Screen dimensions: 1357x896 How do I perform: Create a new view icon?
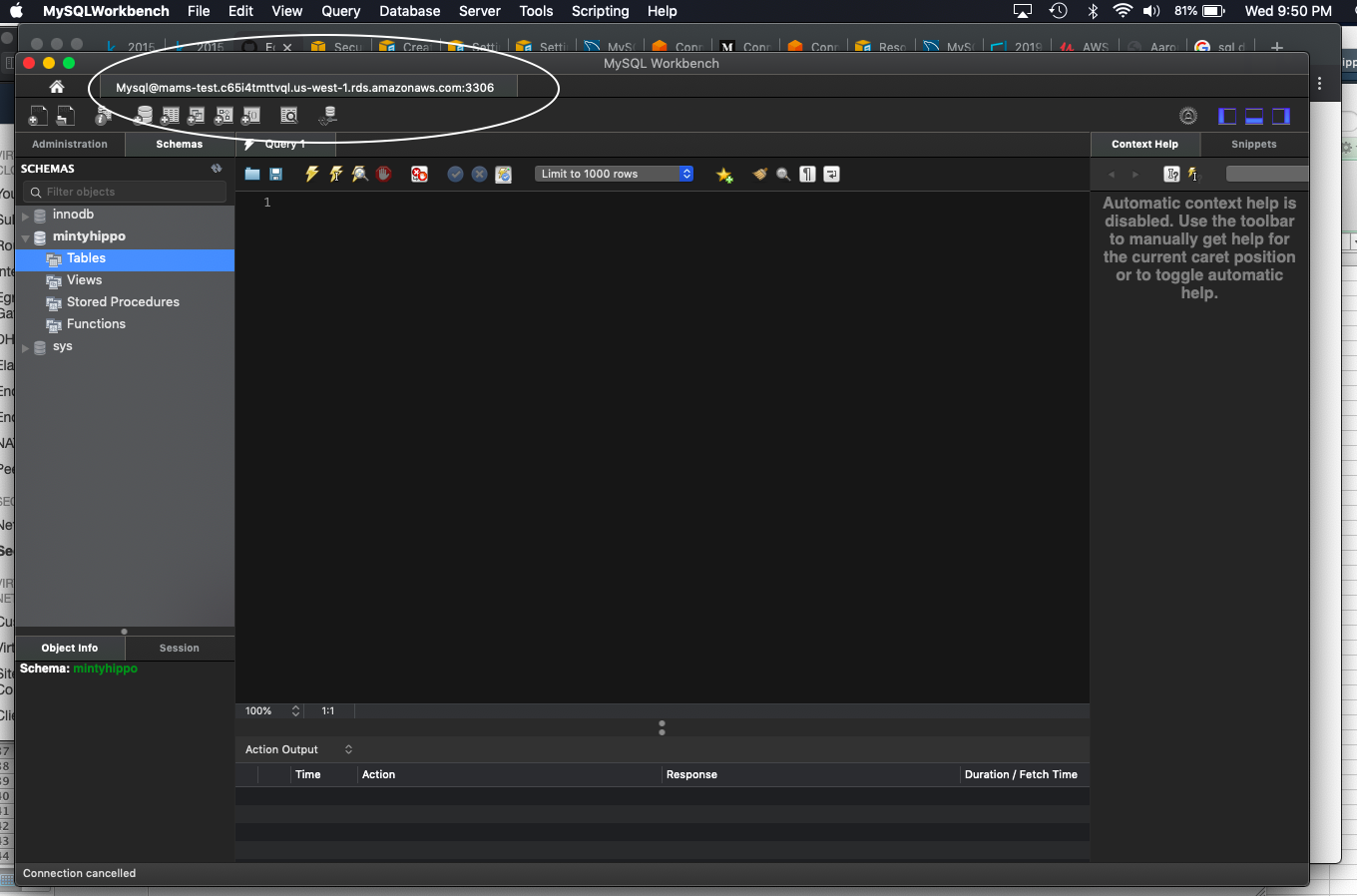197,116
